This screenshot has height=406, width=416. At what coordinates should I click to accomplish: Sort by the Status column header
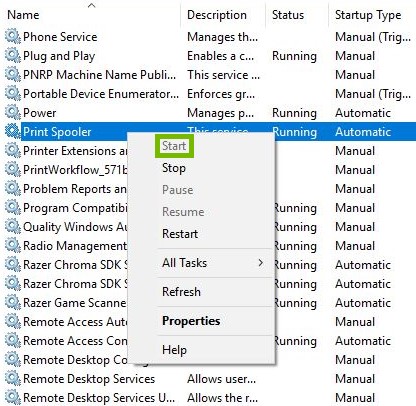point(288,15)
